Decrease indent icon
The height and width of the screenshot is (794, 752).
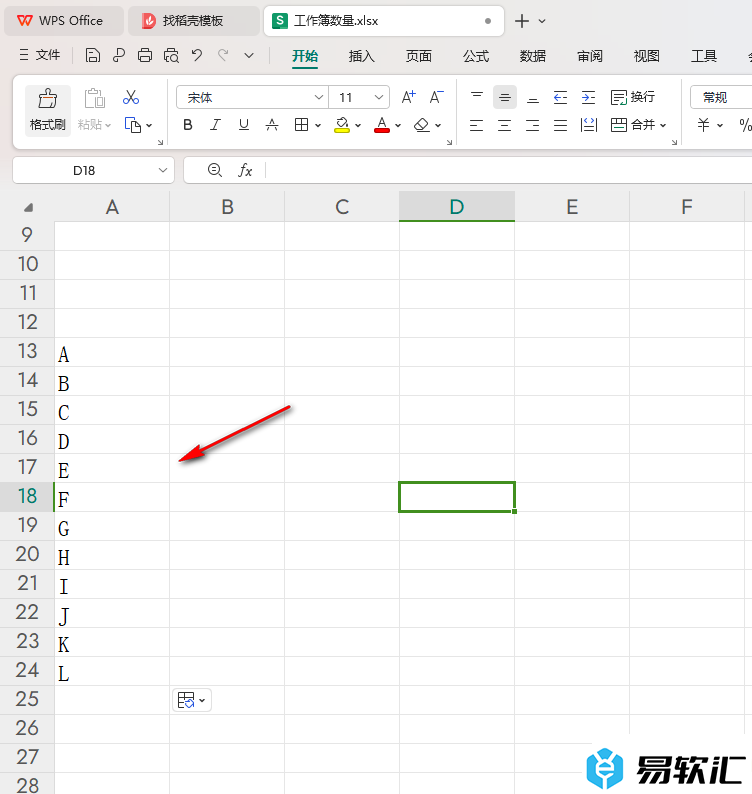click(x=560, y=97)
